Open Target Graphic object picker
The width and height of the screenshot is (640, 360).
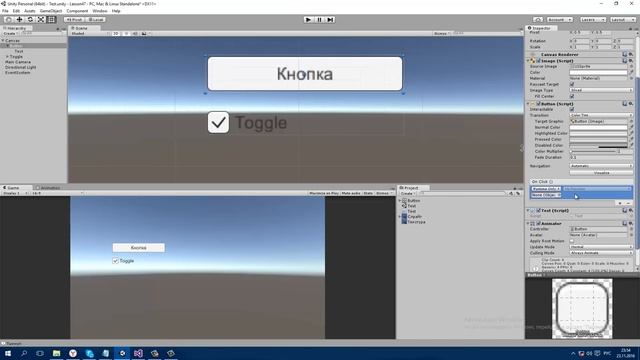tap(631, 121)
